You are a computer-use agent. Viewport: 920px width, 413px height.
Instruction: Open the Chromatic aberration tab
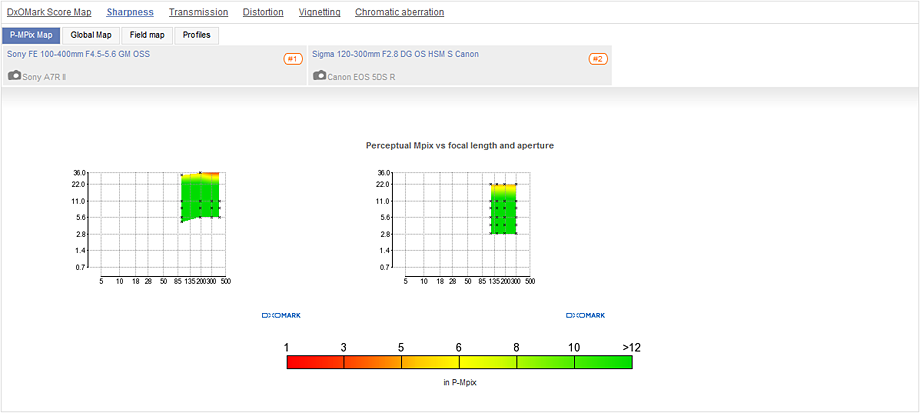(400, 12)
